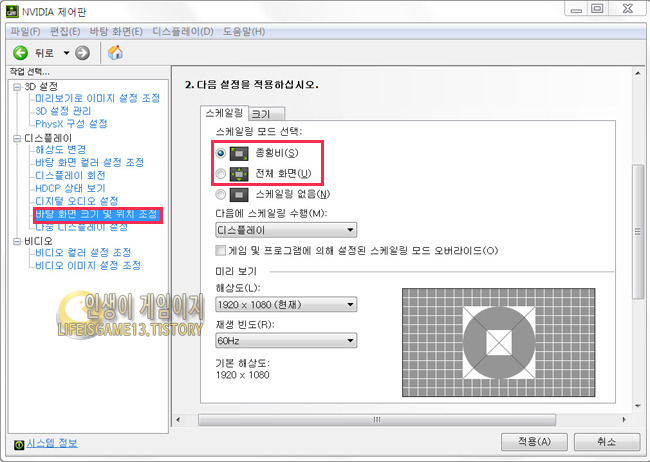
Task: Click the scaling preview test pattern image
Action: pyautogui.click(x=499, y=343)
